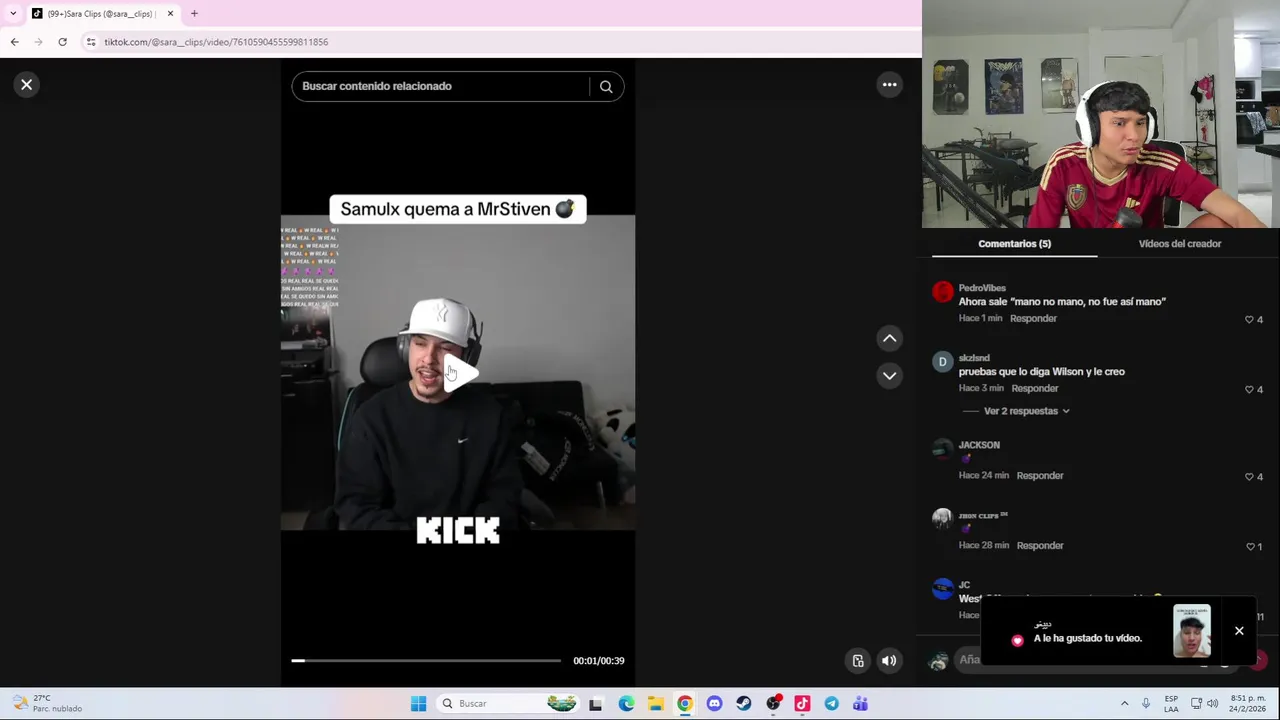Image resolution: width=1280 pixels, height=720 pixels.
Task: Close the Sara Clips browser tab
Action: [x=170, y=14]
